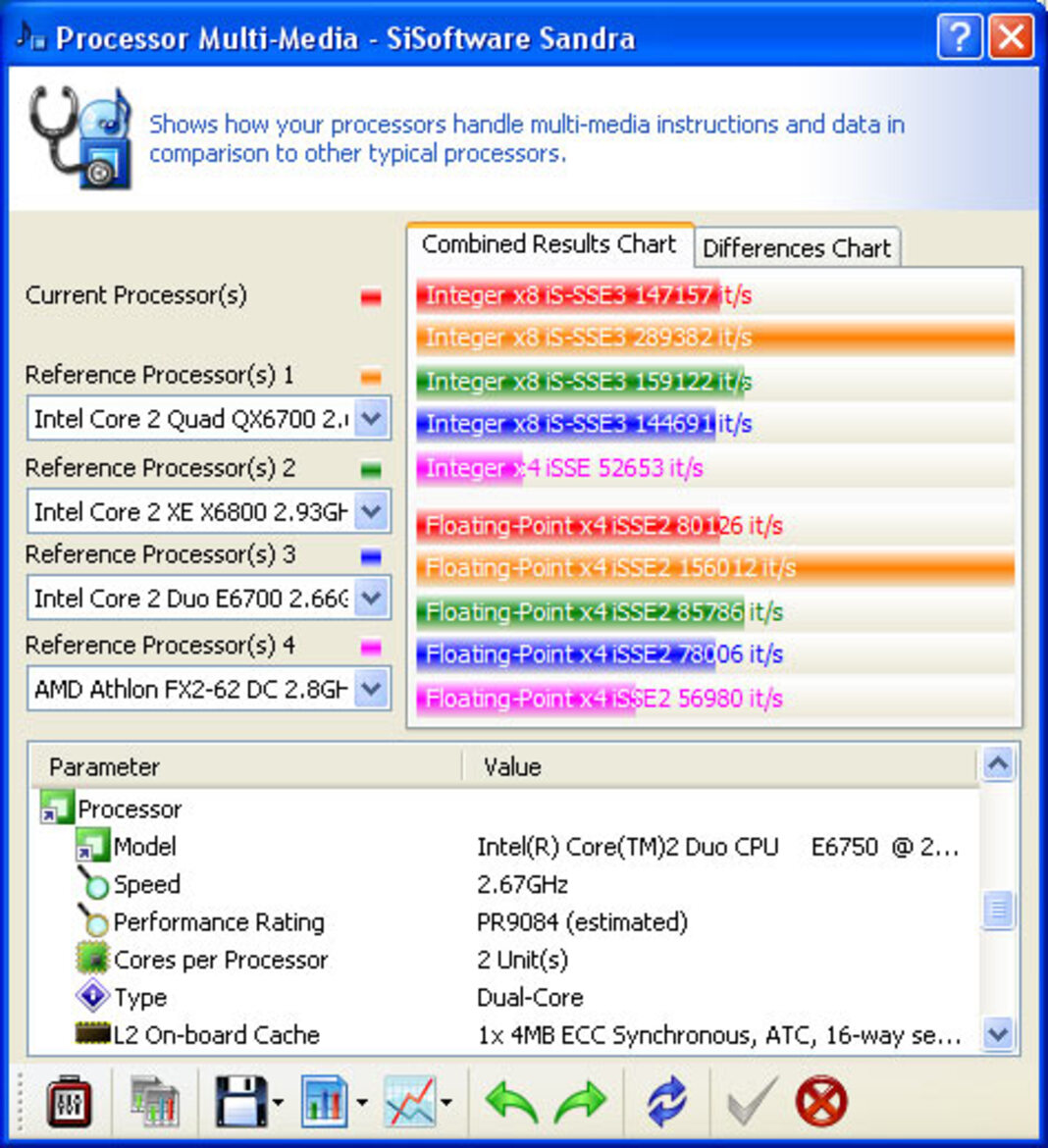Click the Model row icon
This screenshot has width=1048, height=1148.
(92, 845)
